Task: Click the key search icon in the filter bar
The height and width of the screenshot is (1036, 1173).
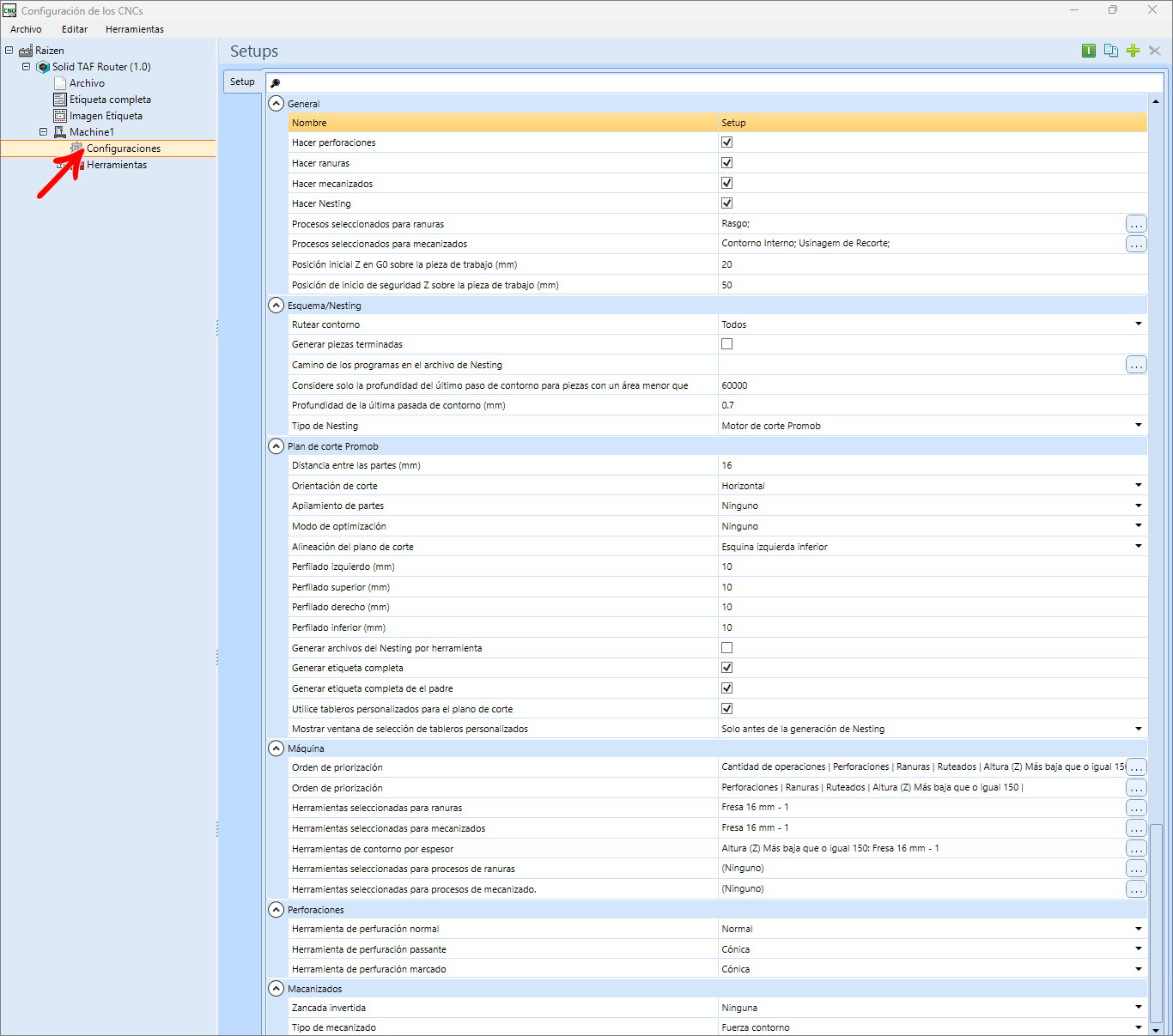Action: pyautogui.click(x=276, y=83)
